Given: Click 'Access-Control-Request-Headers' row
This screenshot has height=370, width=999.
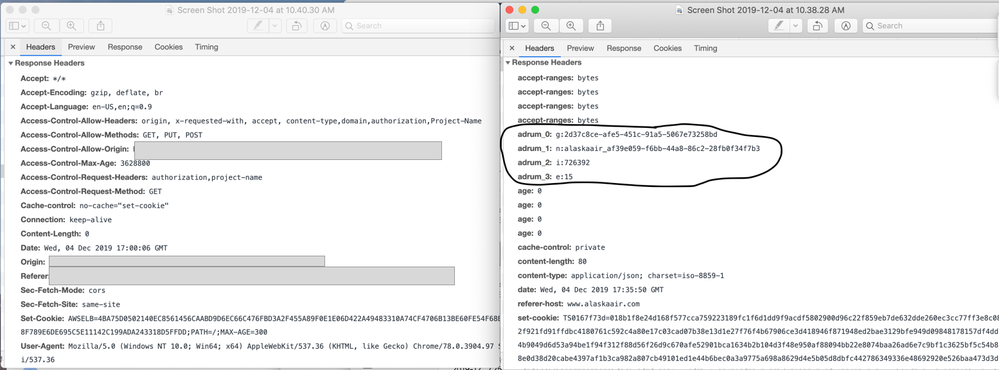Looking at the screenshot, I should (x=141, y=177).
